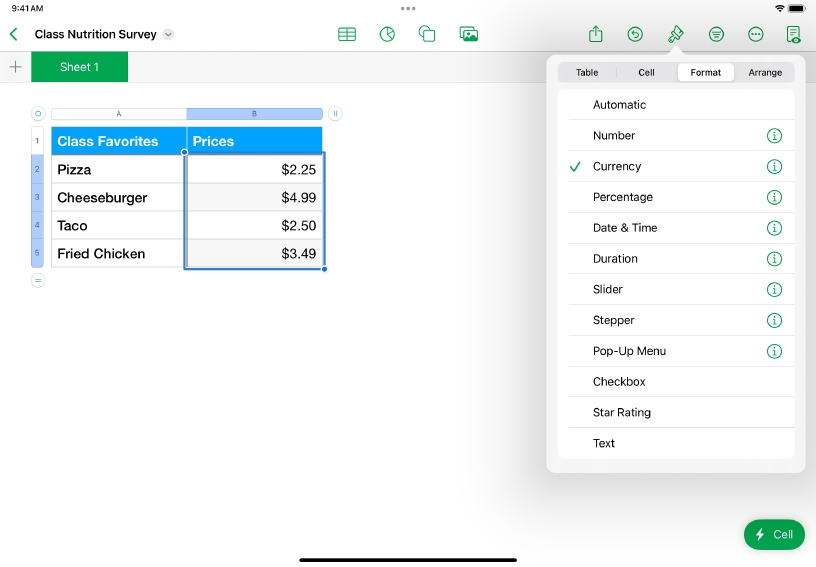Tap the green Cell action button
Image resolution: width=816 pixels, height=567 pixels.
click(774, 534)
